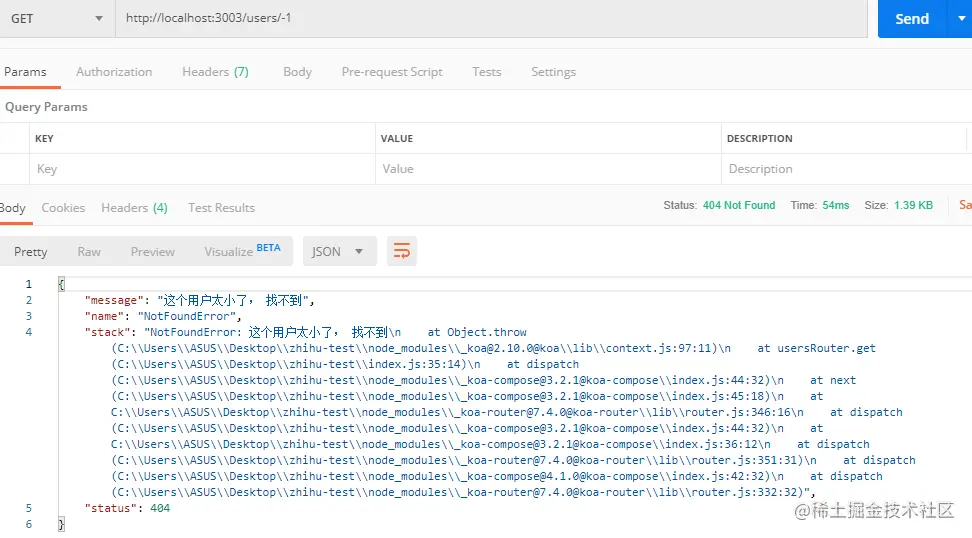Toggle the wrap lines icon
Image resolution: width=972 pixels, height=538 pixels.
[402, 251]
